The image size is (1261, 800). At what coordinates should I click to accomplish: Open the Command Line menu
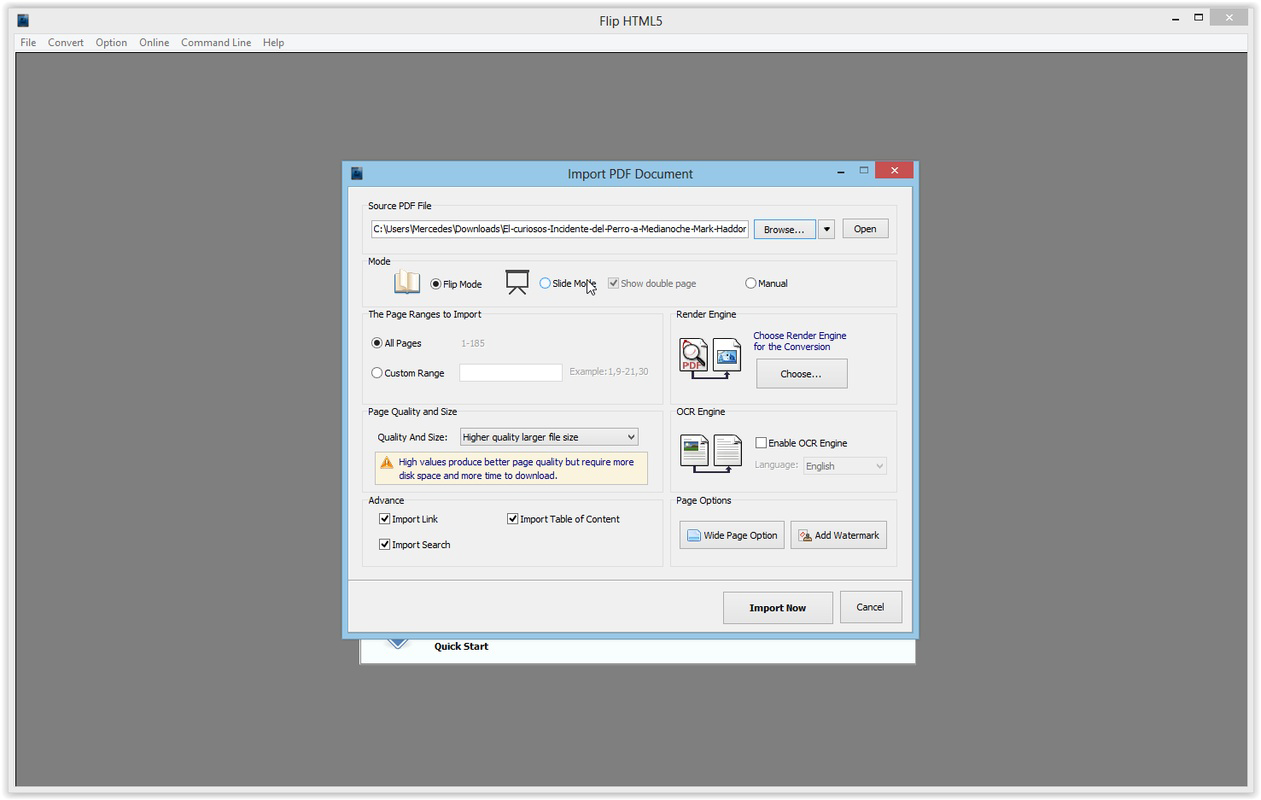[x=216, y=42]
